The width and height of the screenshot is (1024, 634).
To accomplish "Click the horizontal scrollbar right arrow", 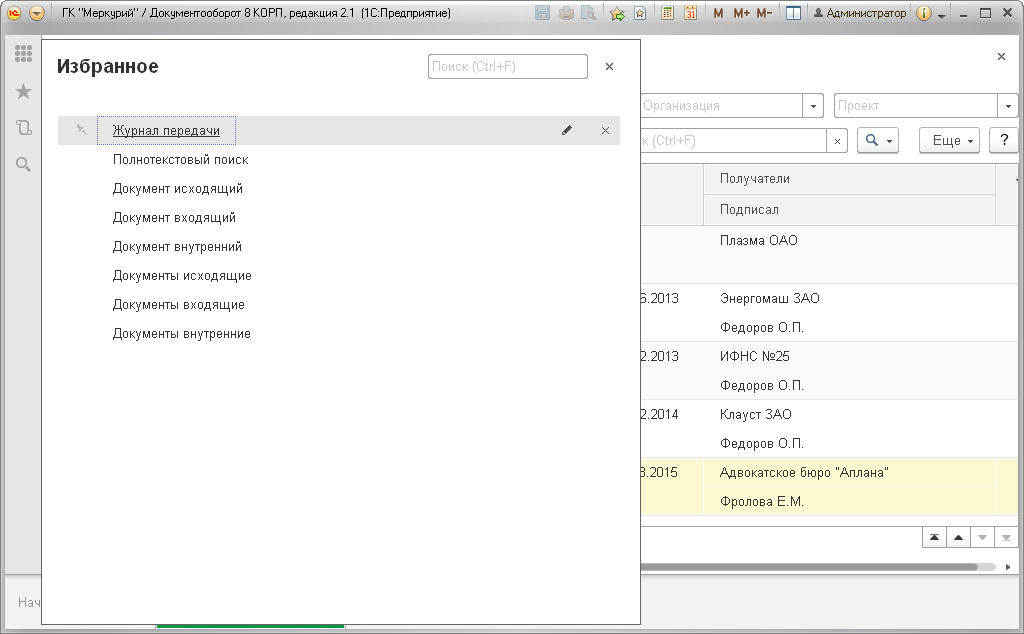I will click(1008, 567).
